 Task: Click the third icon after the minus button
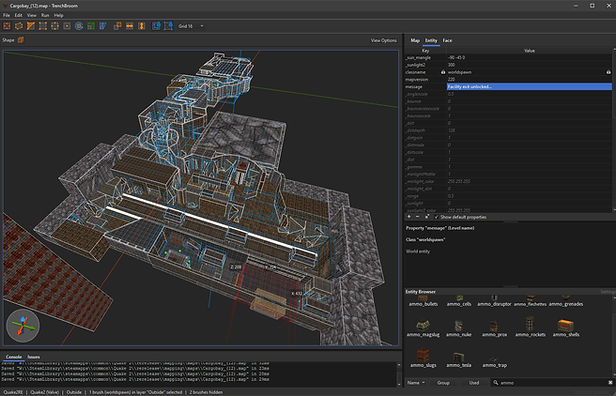pyautogui.click(x=427, y=217)
